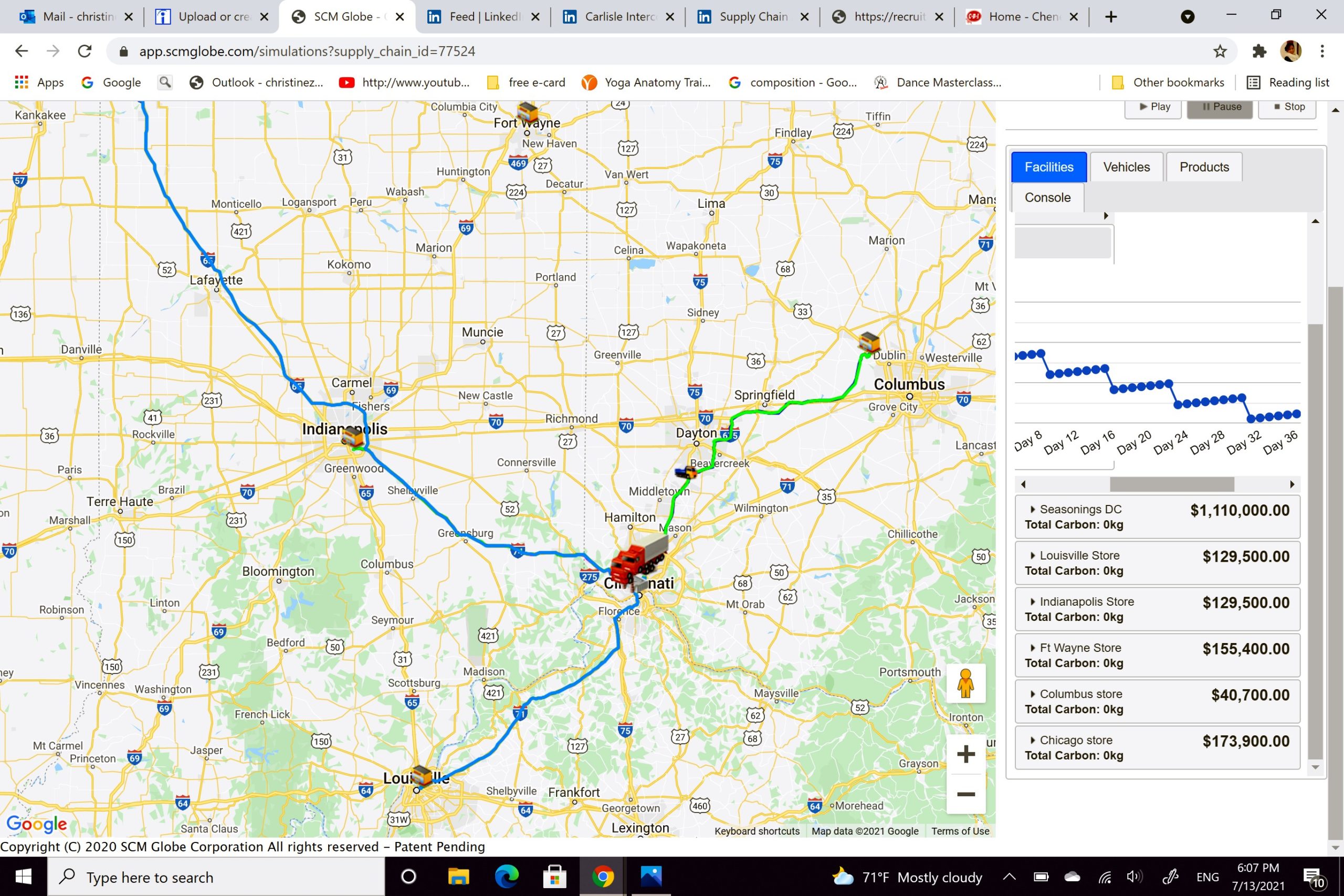Expand the Seasonings DC facility row

(x=1157, y=517)
